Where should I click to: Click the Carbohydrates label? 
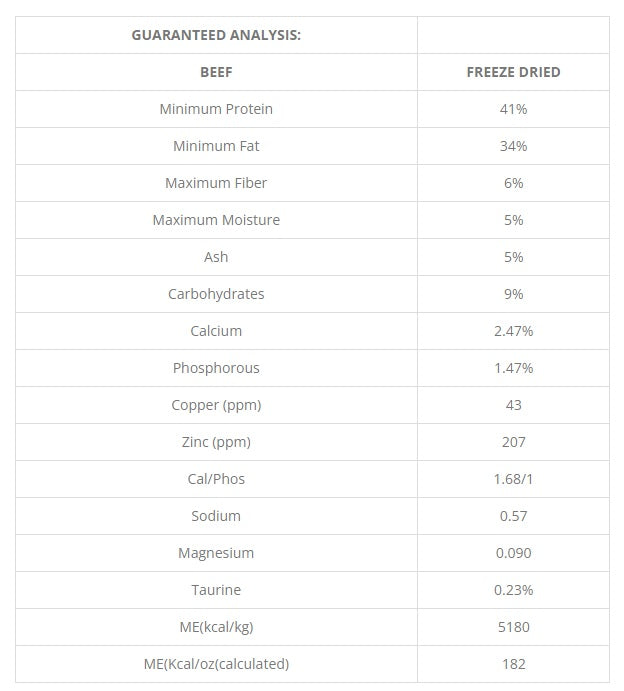point(216,294)
